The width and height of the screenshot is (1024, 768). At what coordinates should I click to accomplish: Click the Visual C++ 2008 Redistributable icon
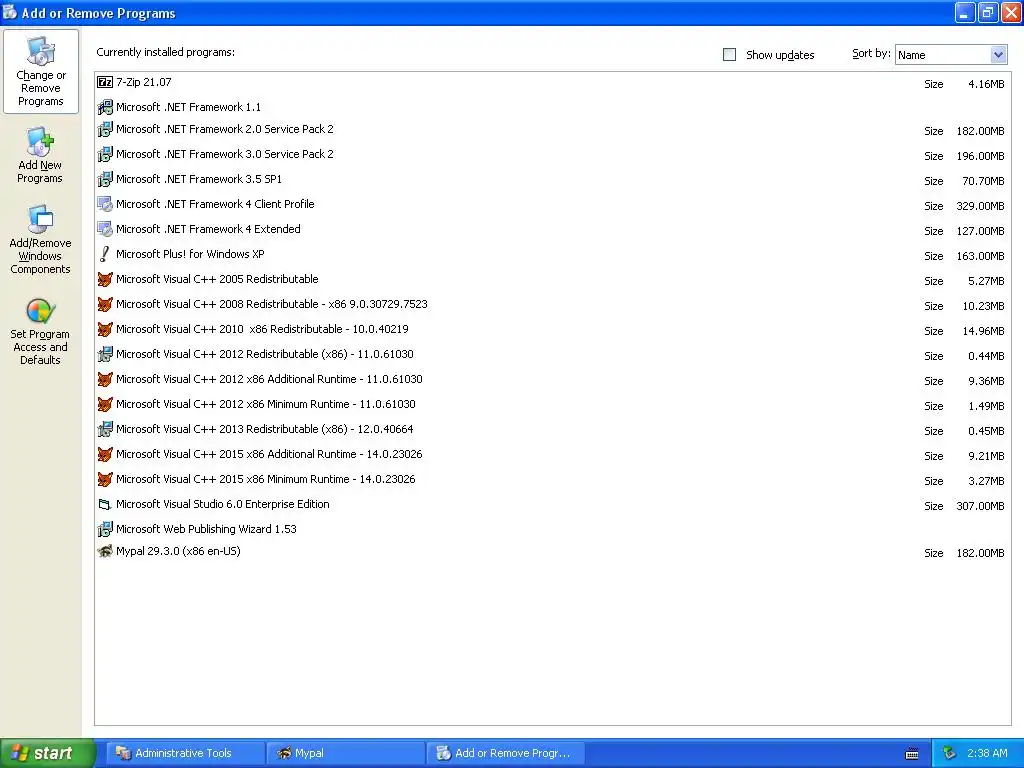pos(104,304)
